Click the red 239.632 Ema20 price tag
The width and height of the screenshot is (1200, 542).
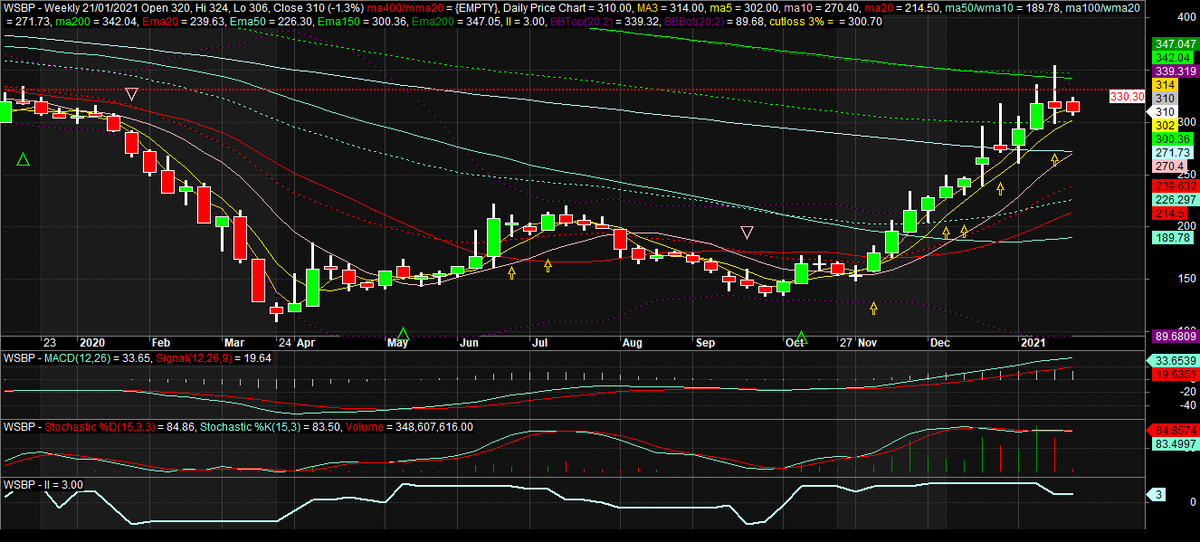(1175, 186)
